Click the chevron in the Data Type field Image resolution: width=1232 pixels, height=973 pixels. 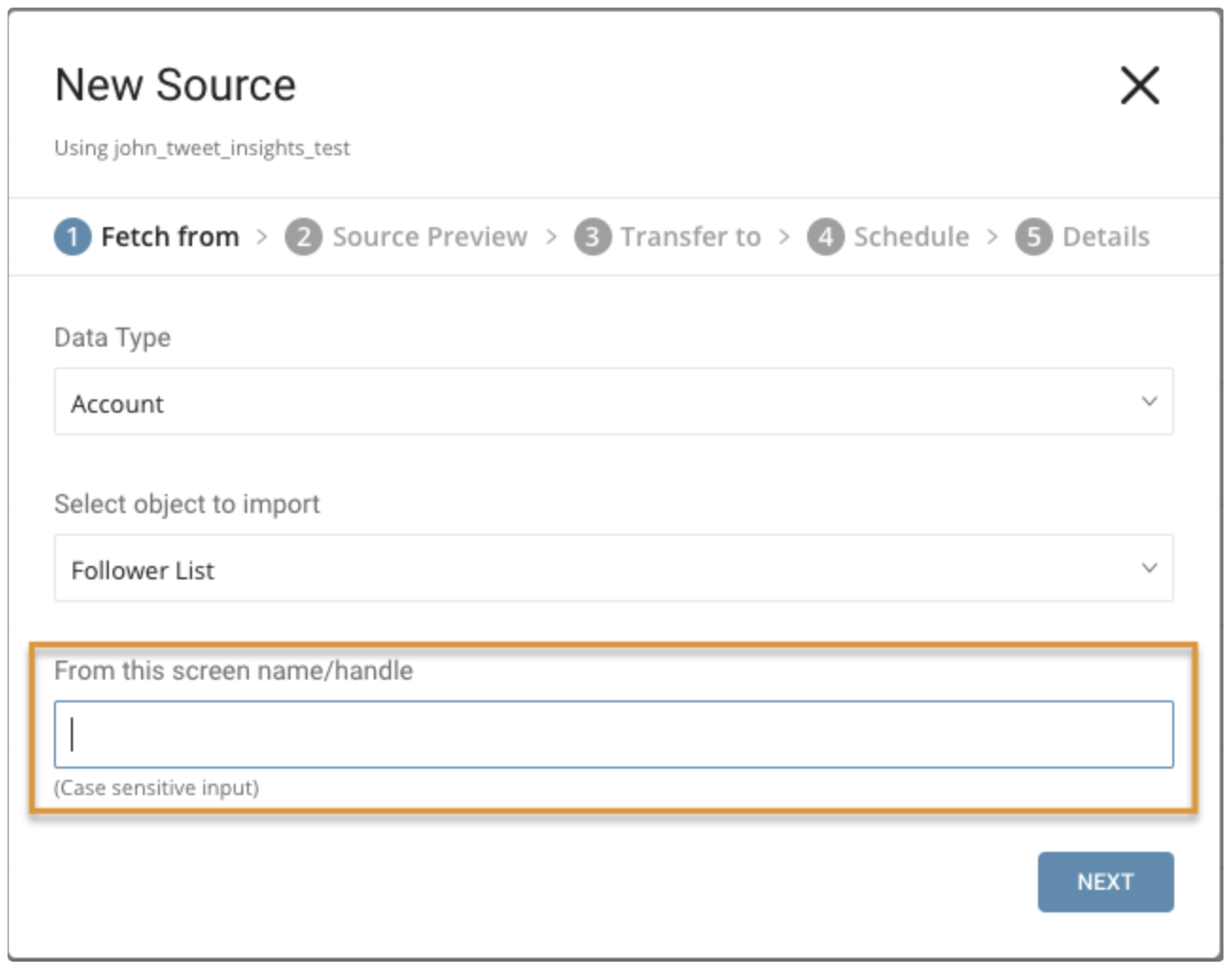1149,401
